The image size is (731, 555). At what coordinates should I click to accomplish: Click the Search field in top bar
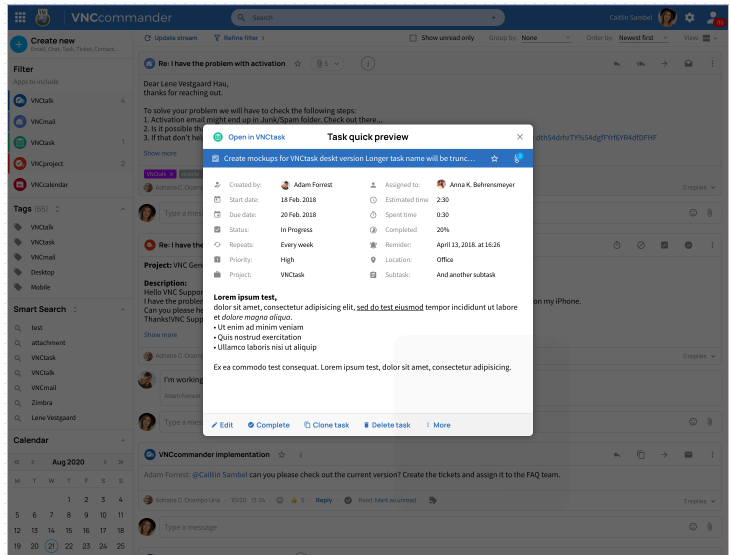point(367,18)
